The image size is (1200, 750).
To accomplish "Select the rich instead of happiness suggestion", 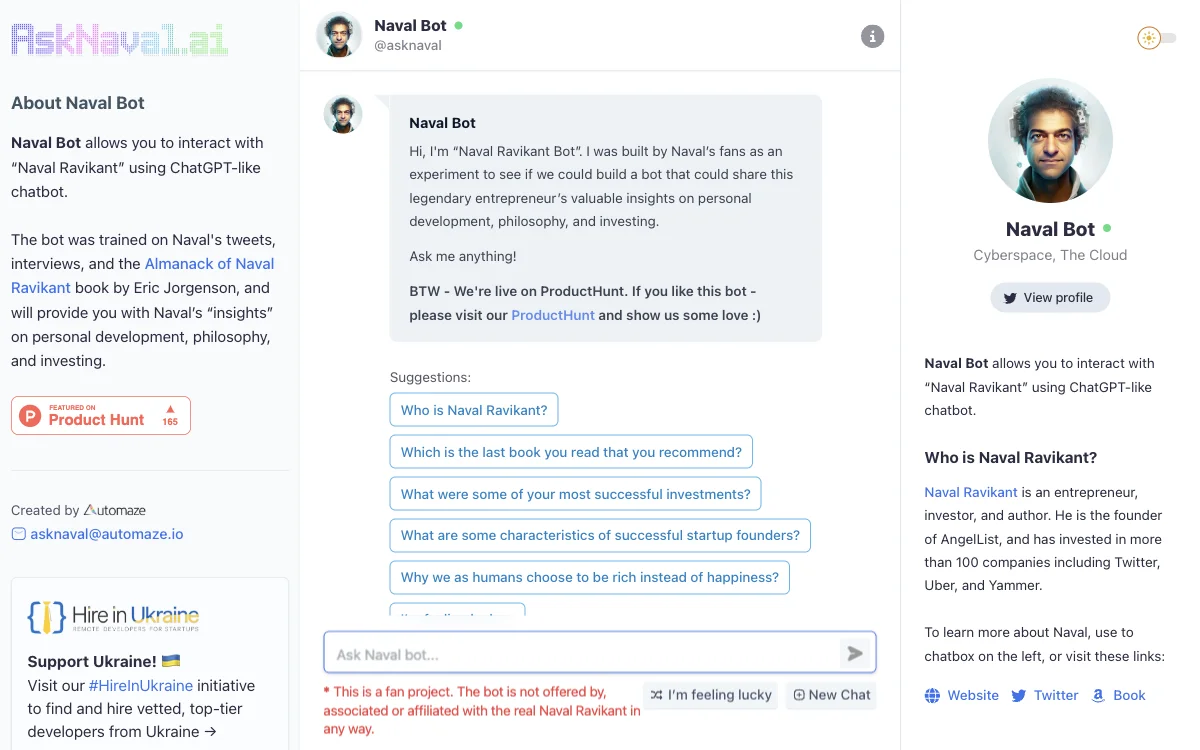I will [590, 577].
